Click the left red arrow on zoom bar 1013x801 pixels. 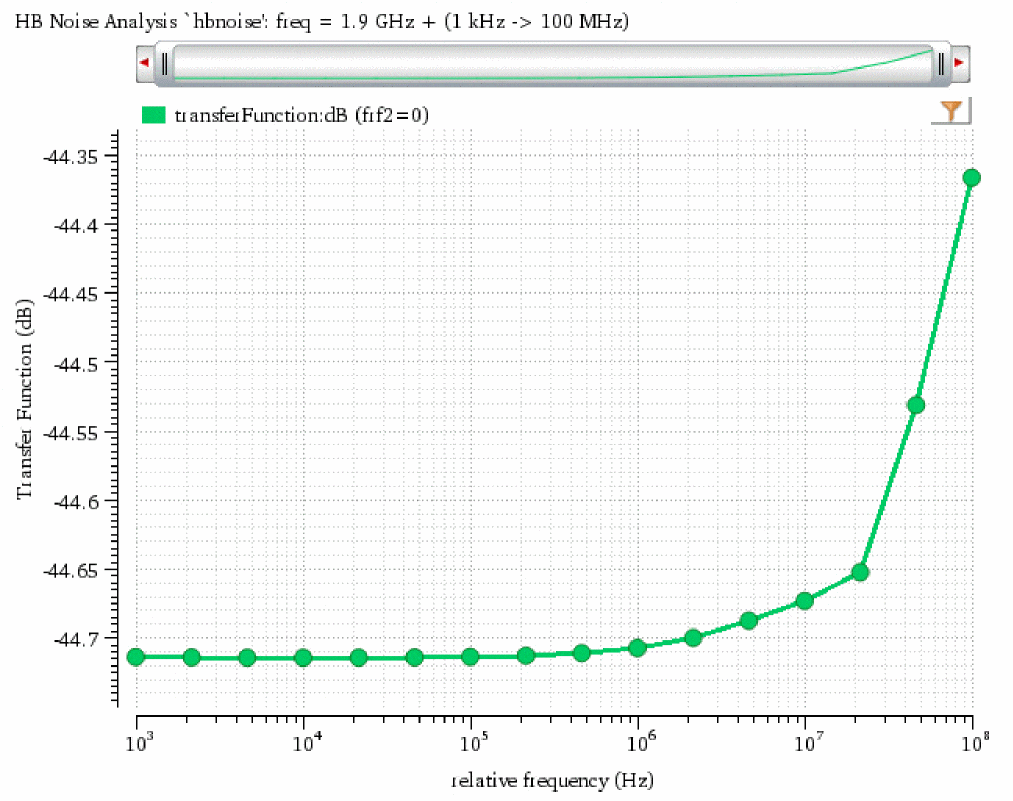pos(145,63)
